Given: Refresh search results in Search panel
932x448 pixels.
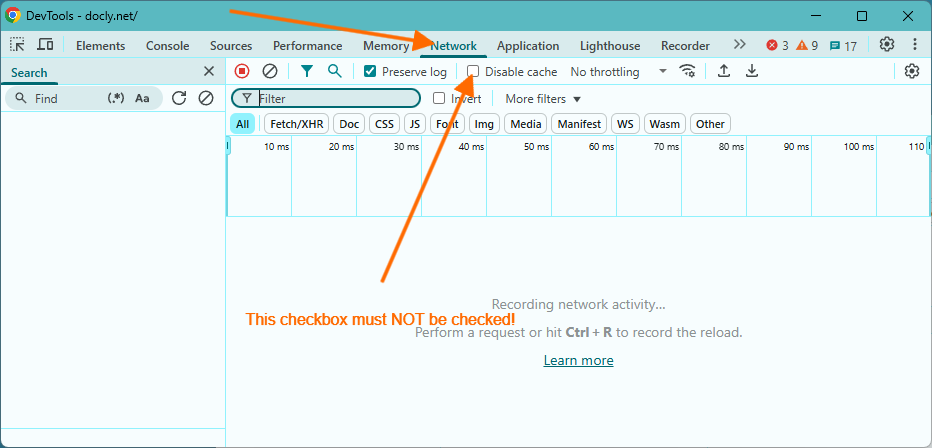Looking at the screenshot, I should tap(179, 98).
